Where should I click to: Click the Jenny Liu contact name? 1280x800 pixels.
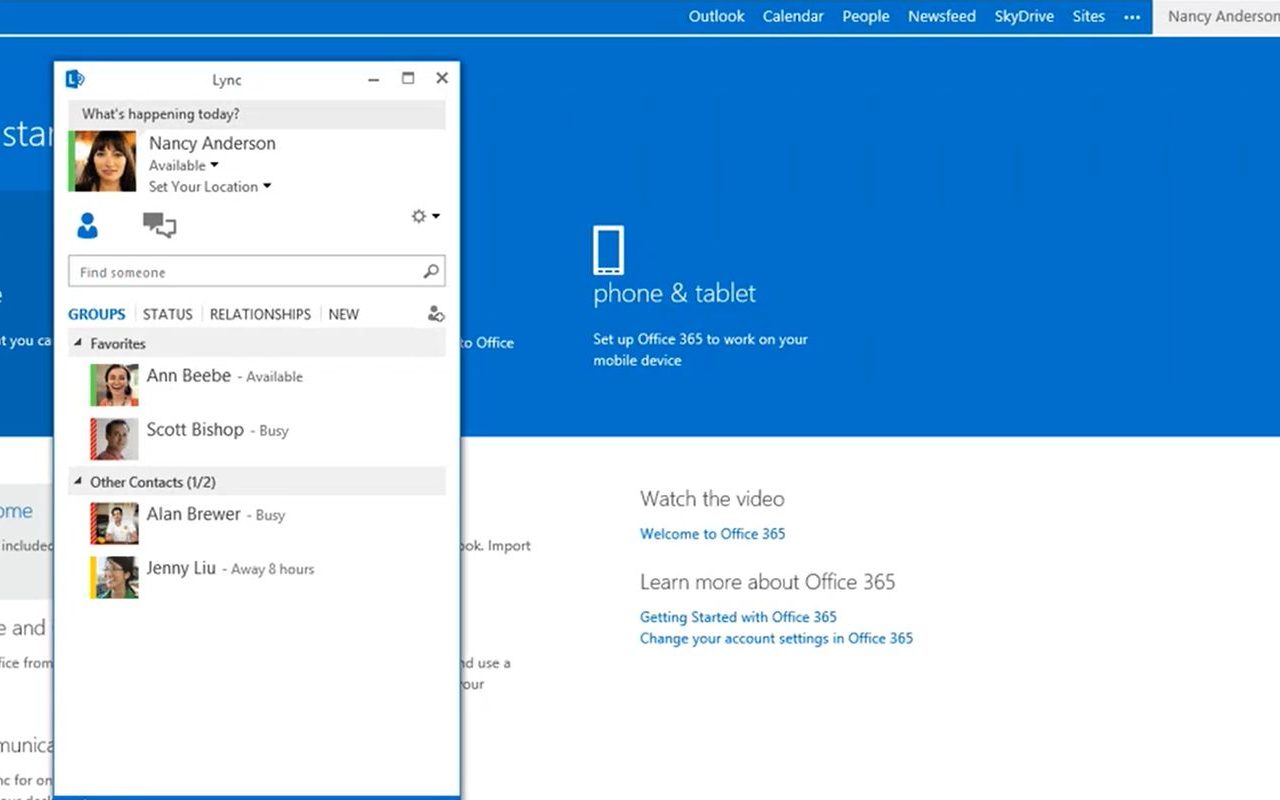pos(181,567)
